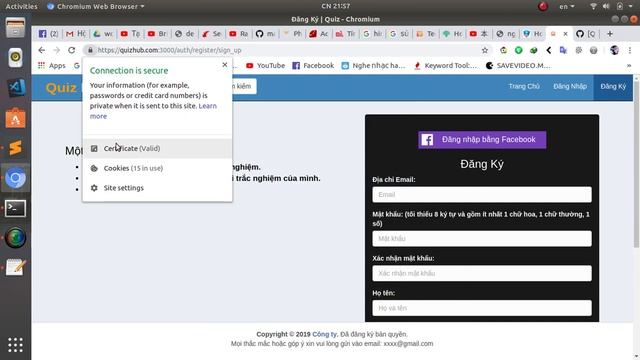This screenshot has width=640, height=360.
Task: Click the Quiz site logo
Action: pos(61,87)
